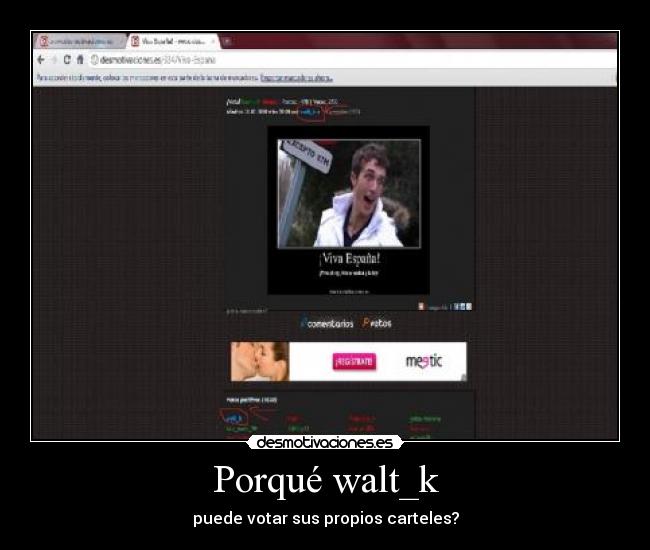Open a new tab with the new-tab button
The width and height of the screenshot is (650, 550).
coord(227,41)
